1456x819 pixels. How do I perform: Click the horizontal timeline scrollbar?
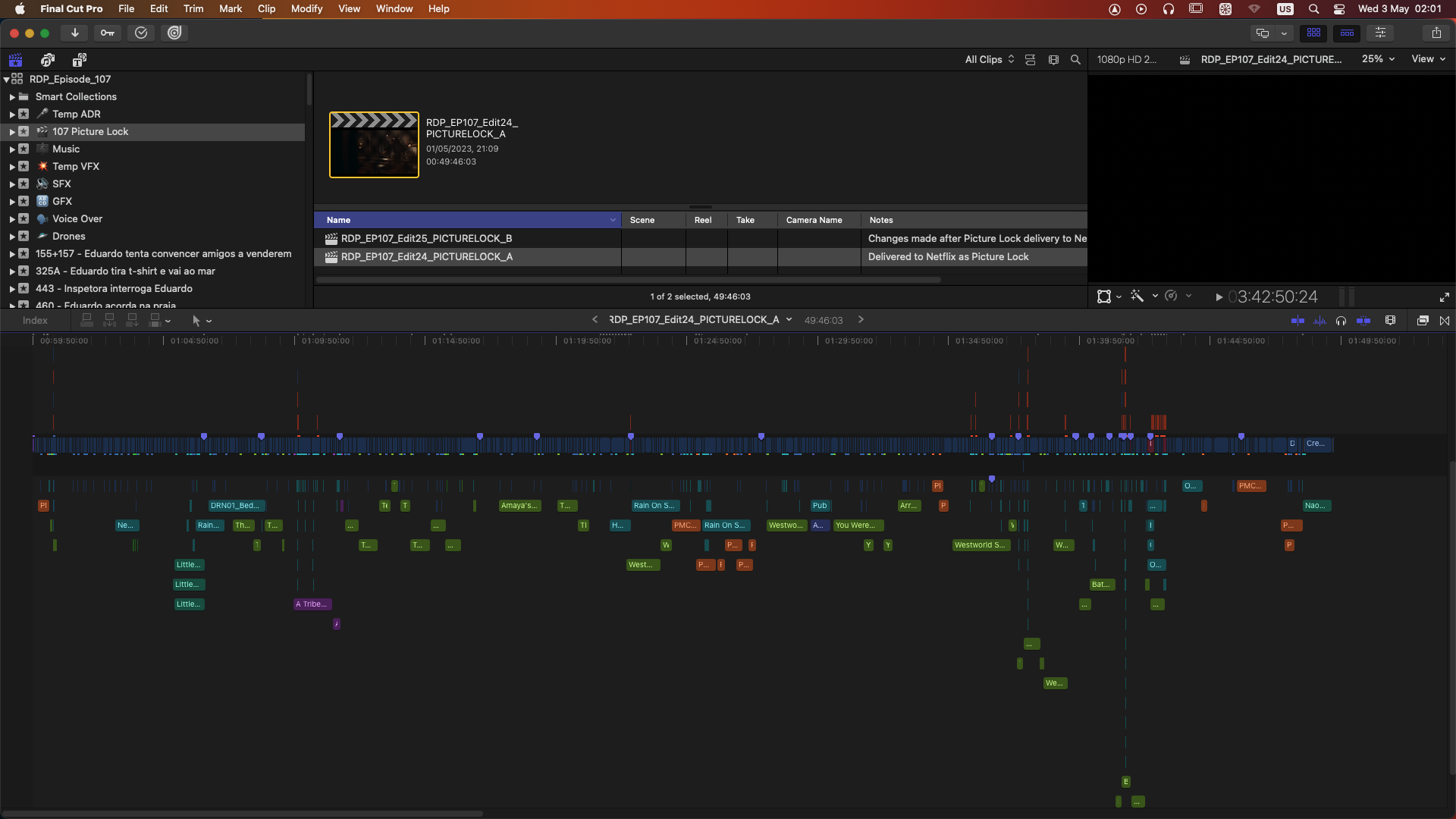click(243, 814)
